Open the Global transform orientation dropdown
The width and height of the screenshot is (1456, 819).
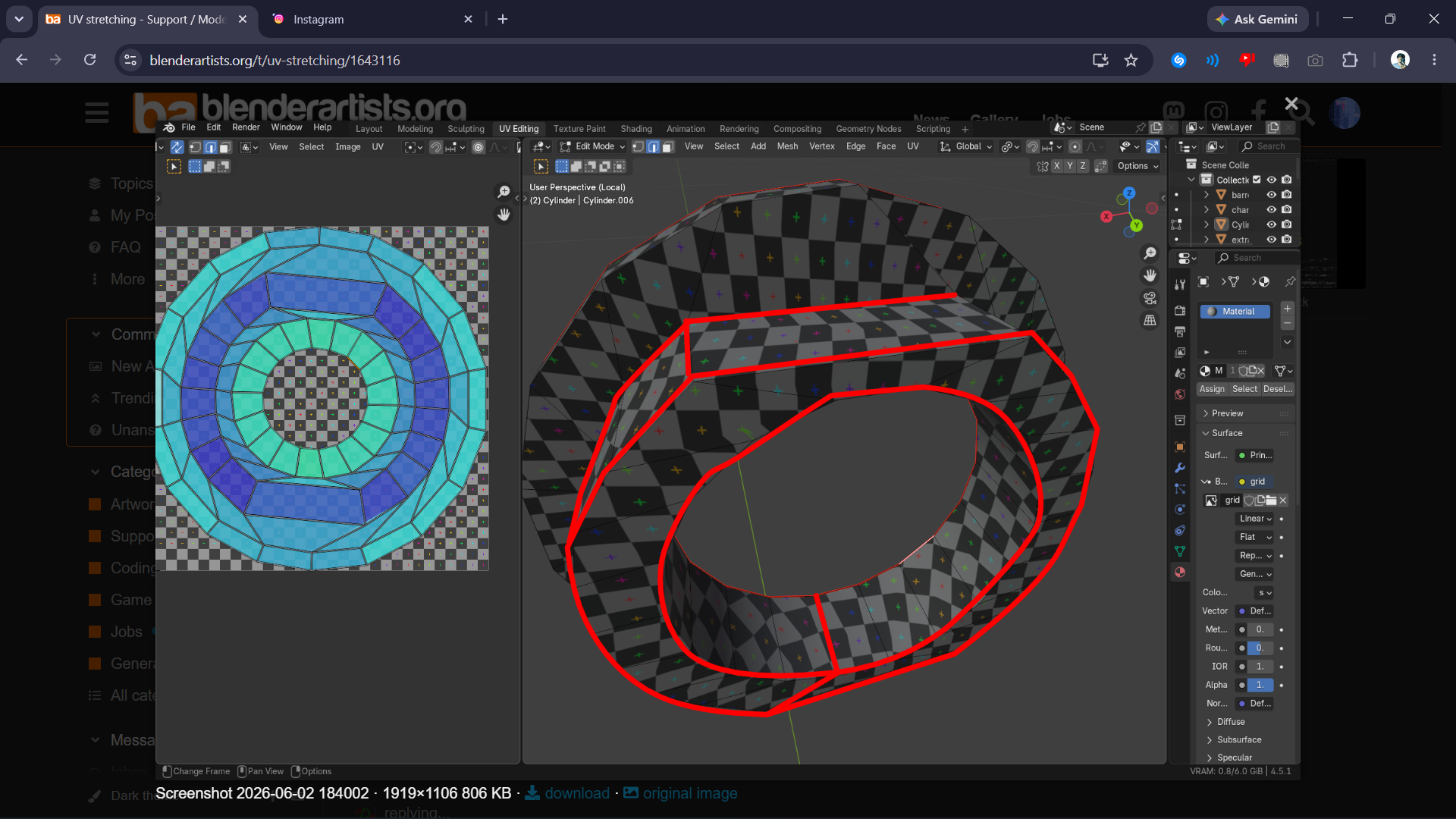(966, 146)
